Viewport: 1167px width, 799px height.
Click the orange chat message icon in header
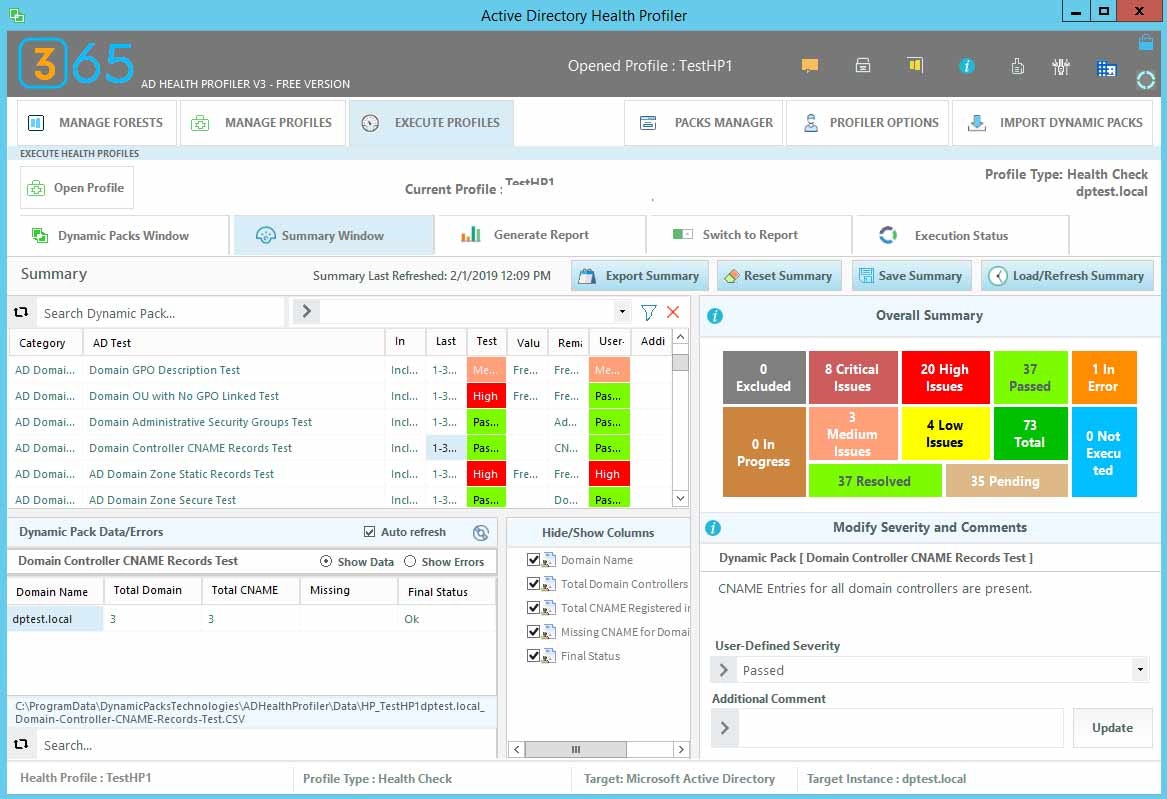(810, 65)
